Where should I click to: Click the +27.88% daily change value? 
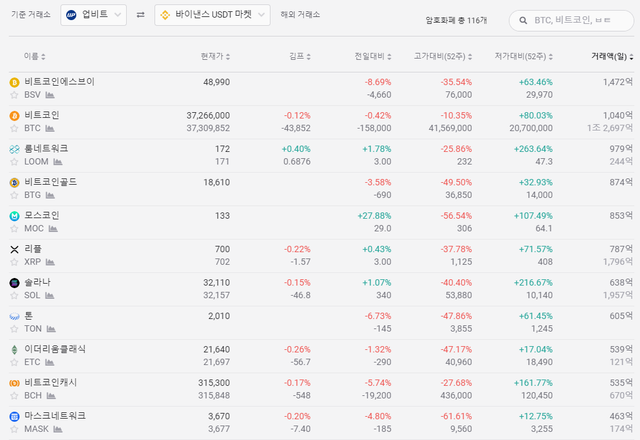(x=374, y=216)
